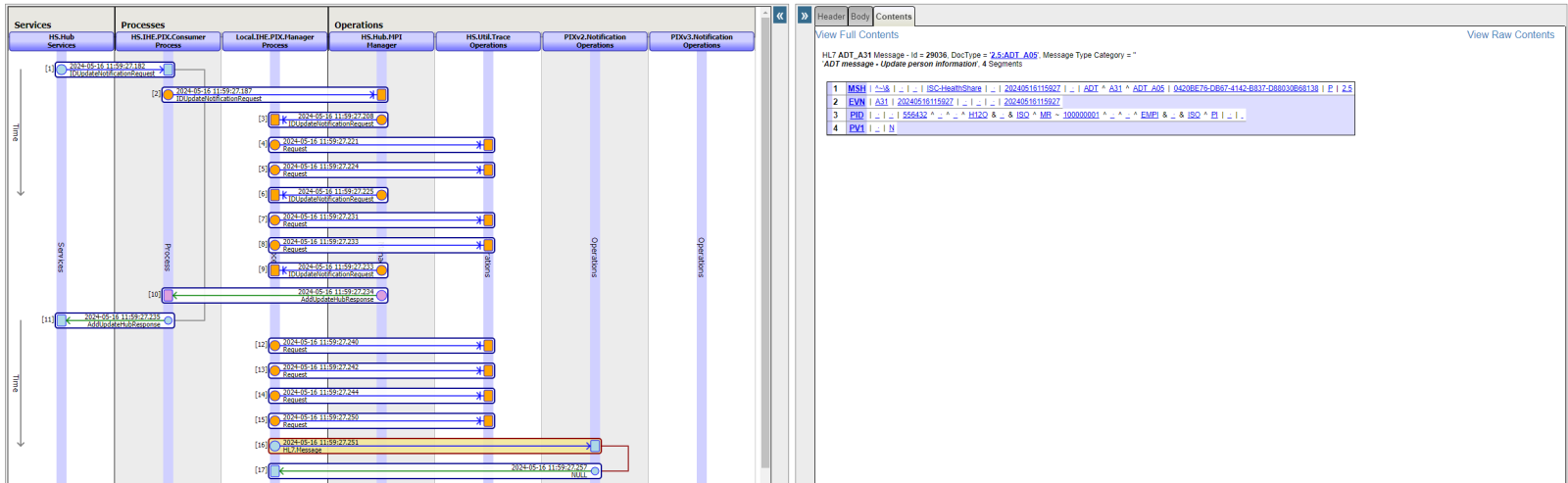Click the pink square icon on message 10
Screen dimensions: 1568x483
tap(169, 295)
